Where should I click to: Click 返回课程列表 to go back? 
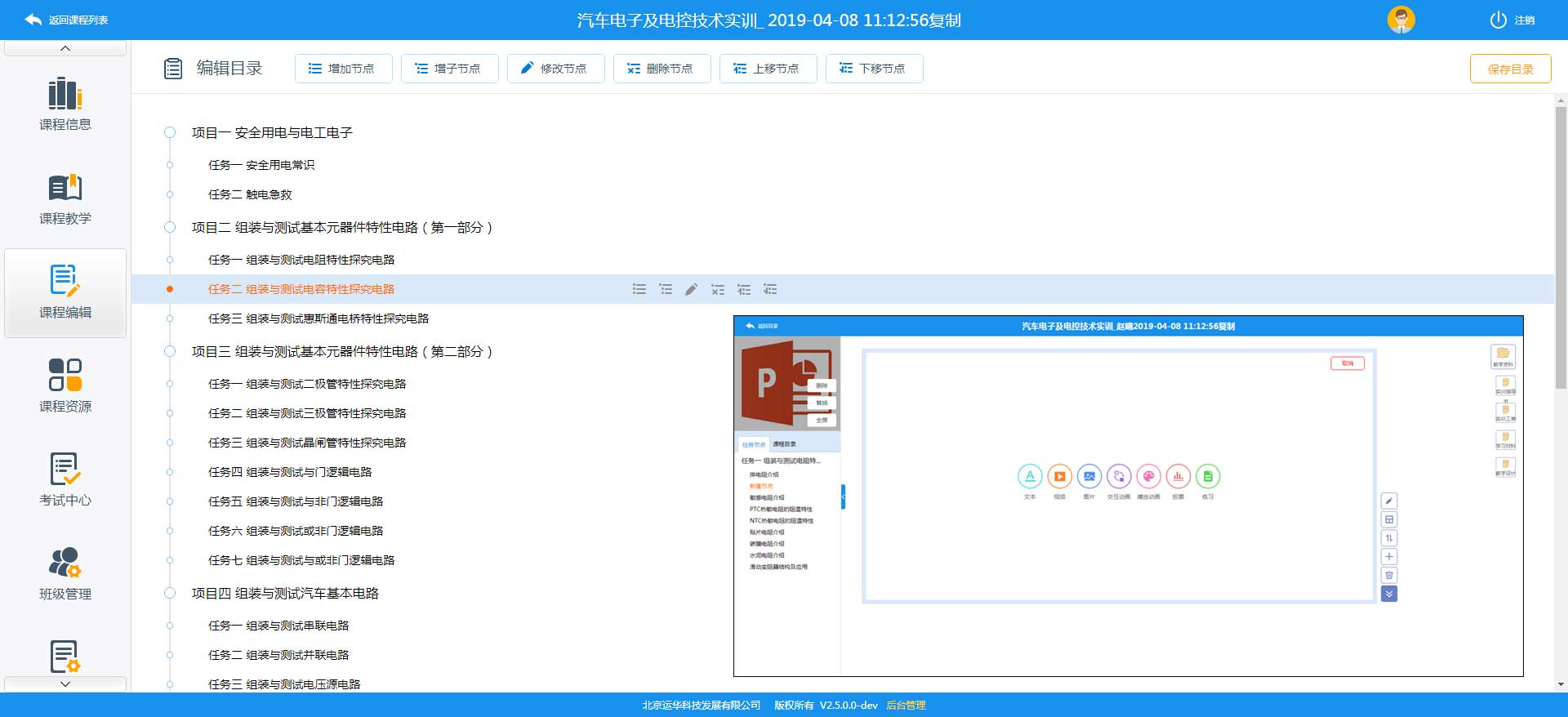tap(67, 20)
